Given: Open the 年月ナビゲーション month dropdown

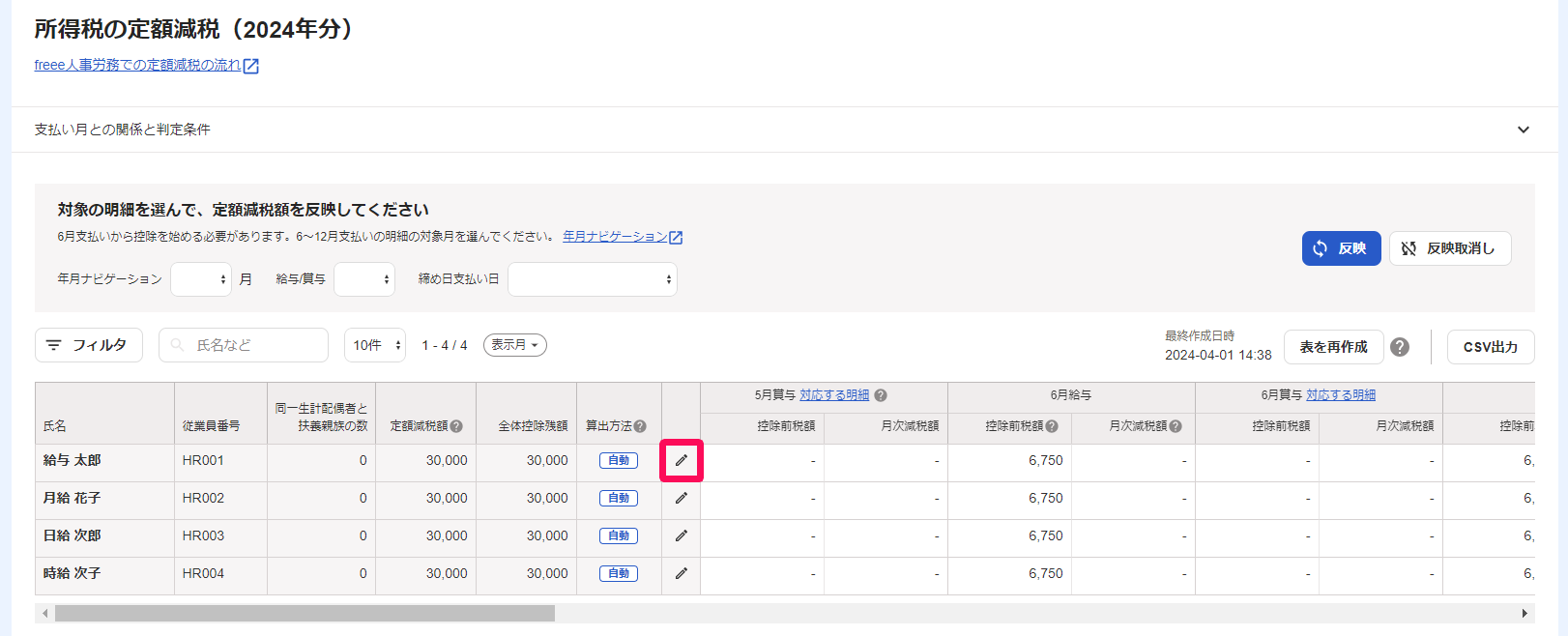Looking at the screenshot, I should 201,279.
